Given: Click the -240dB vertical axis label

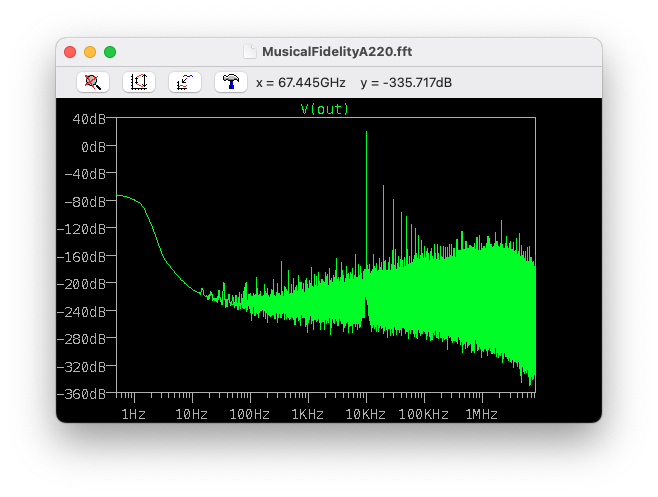Looking at the screenshot, I should (81, 312).
